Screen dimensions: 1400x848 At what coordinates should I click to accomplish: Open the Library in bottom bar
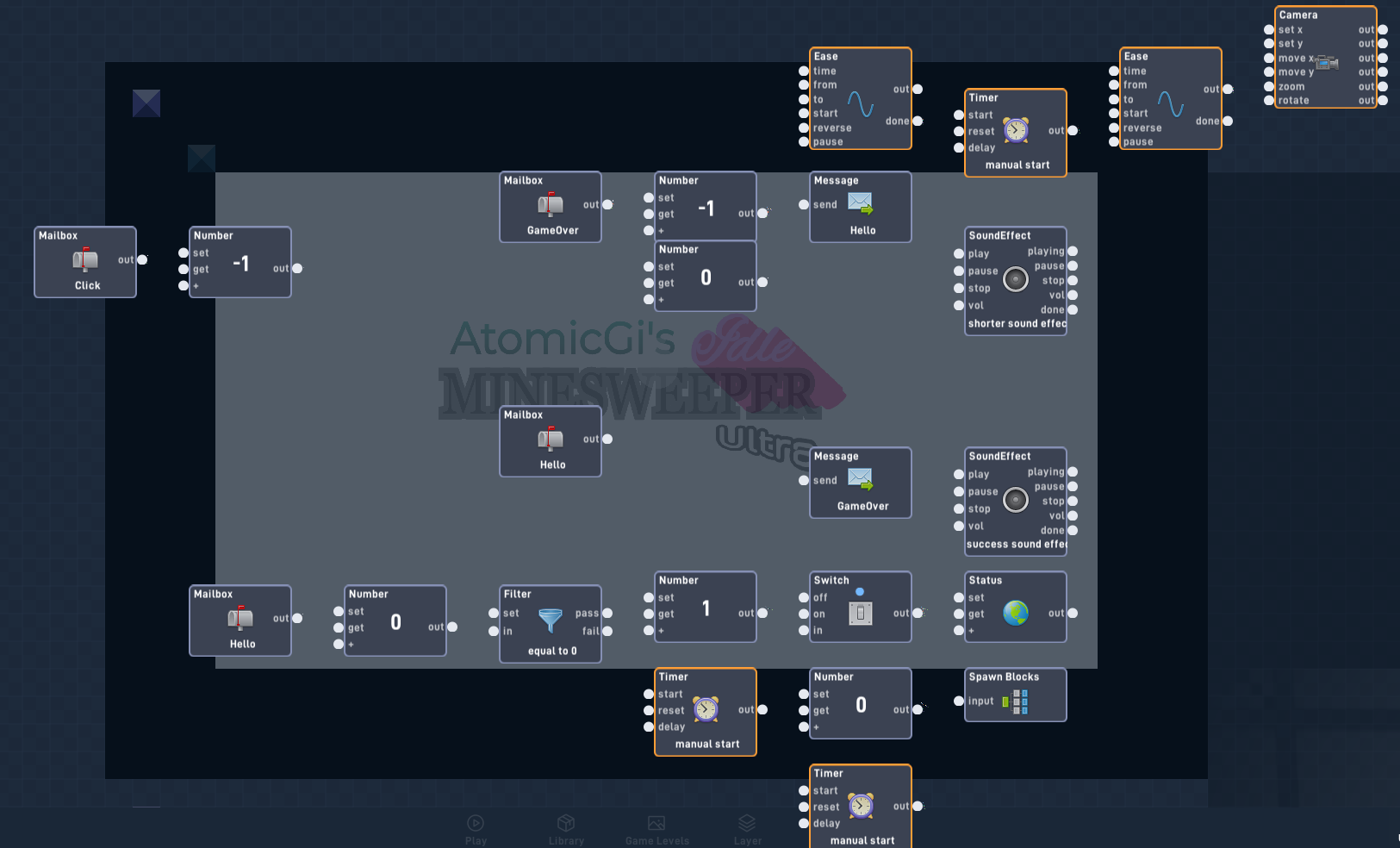(566, 829)
